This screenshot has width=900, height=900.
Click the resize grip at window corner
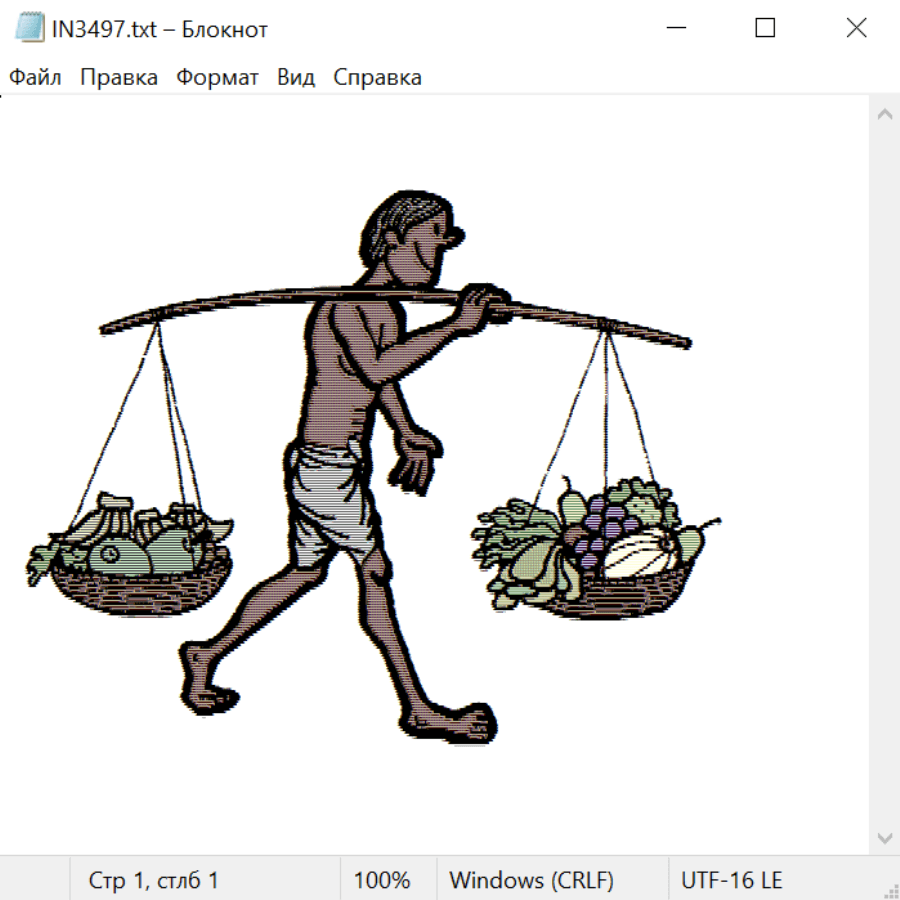[890, 890]
